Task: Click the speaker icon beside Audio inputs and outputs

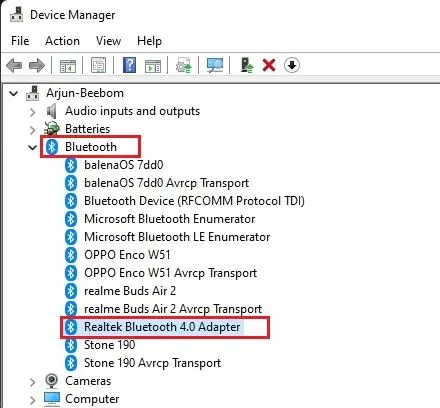Action: pyautogui.click(x=51, y=111)
